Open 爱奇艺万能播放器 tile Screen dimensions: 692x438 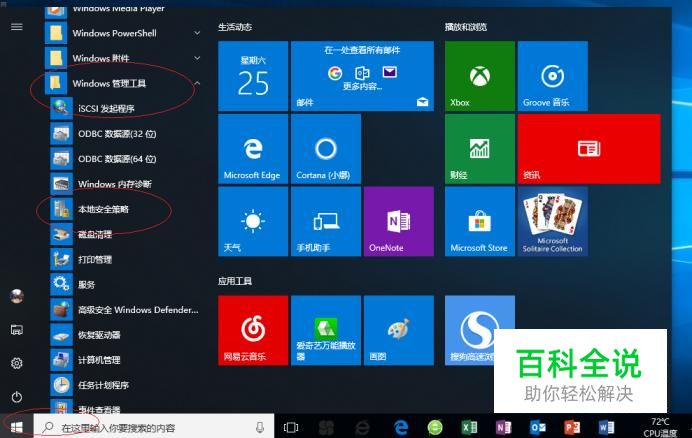tap(326, 330)
